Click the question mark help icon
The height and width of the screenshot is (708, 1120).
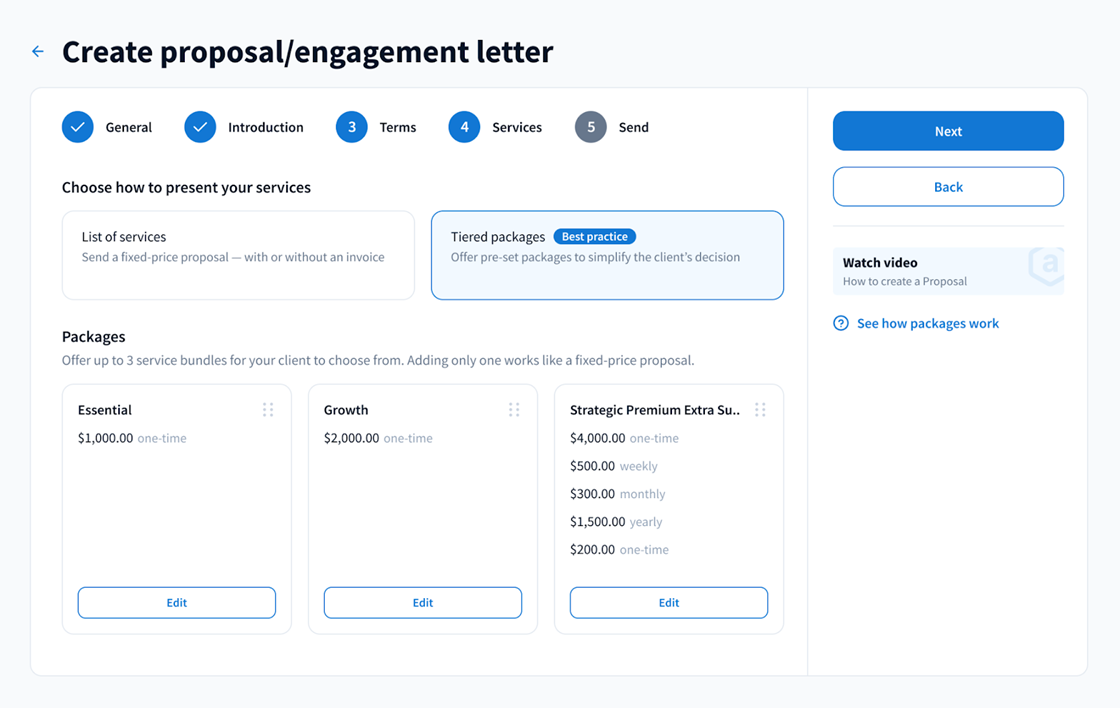[x=841, y=323]
